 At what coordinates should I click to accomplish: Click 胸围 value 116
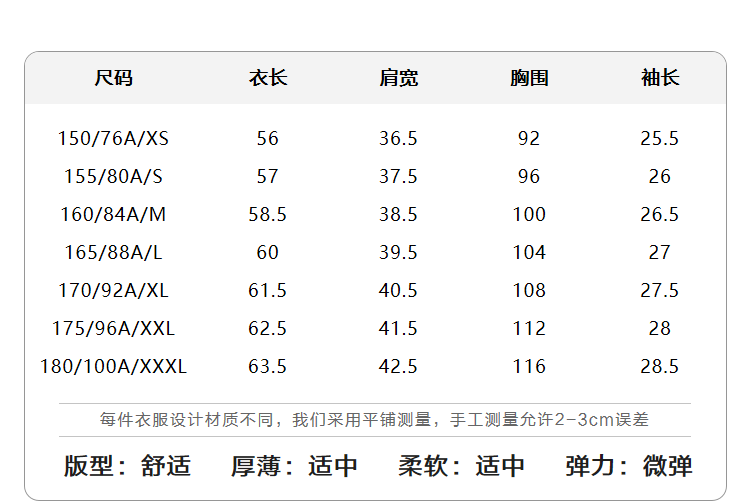pyautogui.click(x=529, y=367)
